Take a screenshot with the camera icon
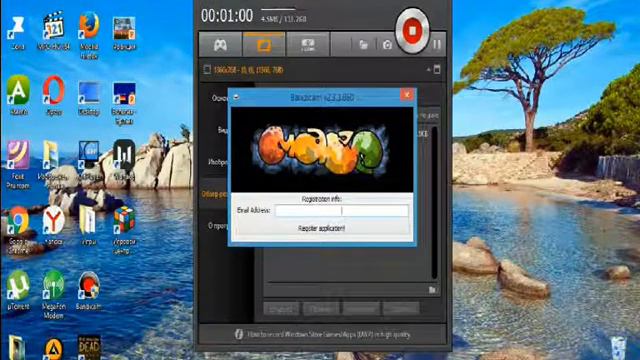The image size is (640, 360). pyautogui.click(x=387, y=44)
